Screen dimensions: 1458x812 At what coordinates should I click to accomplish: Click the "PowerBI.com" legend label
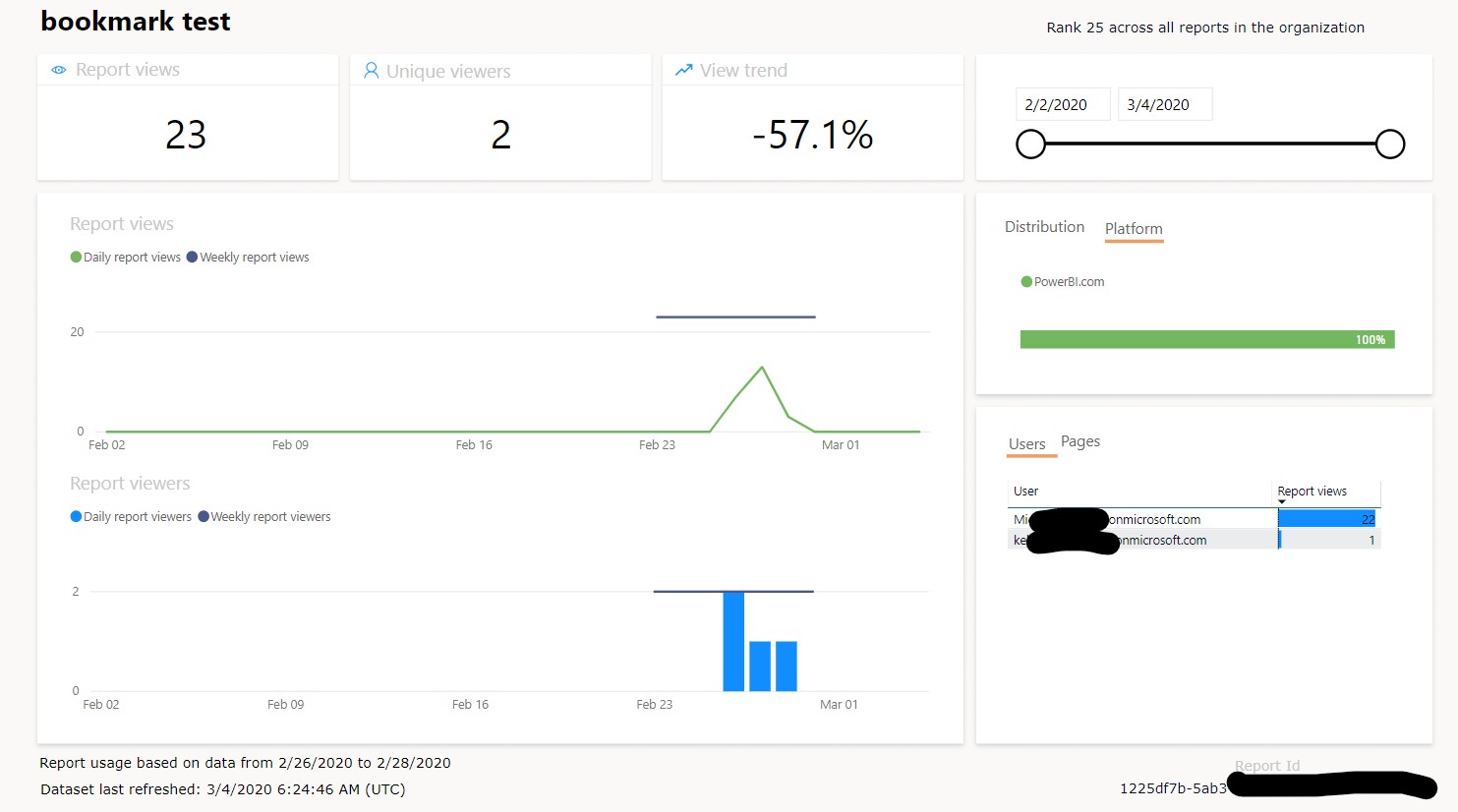1069,282
